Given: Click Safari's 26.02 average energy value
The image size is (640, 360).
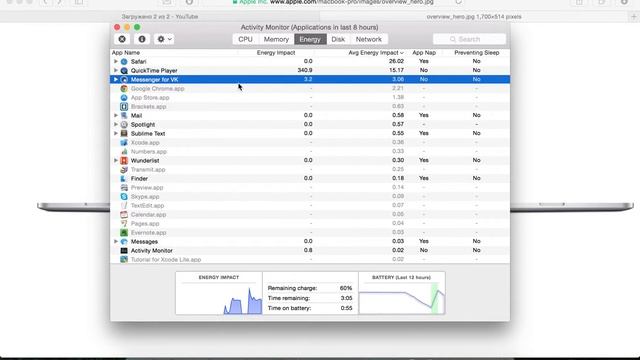Looking at the screenshot, I should click(396, 61).
